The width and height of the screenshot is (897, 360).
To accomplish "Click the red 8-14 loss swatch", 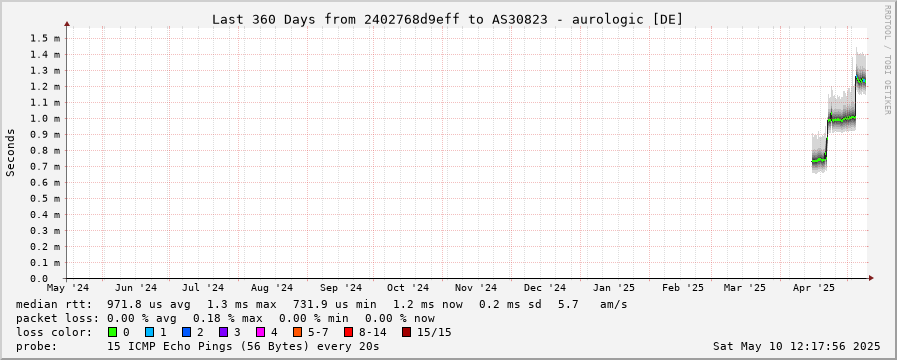I will pyautogui.click(x=348, y=332).
